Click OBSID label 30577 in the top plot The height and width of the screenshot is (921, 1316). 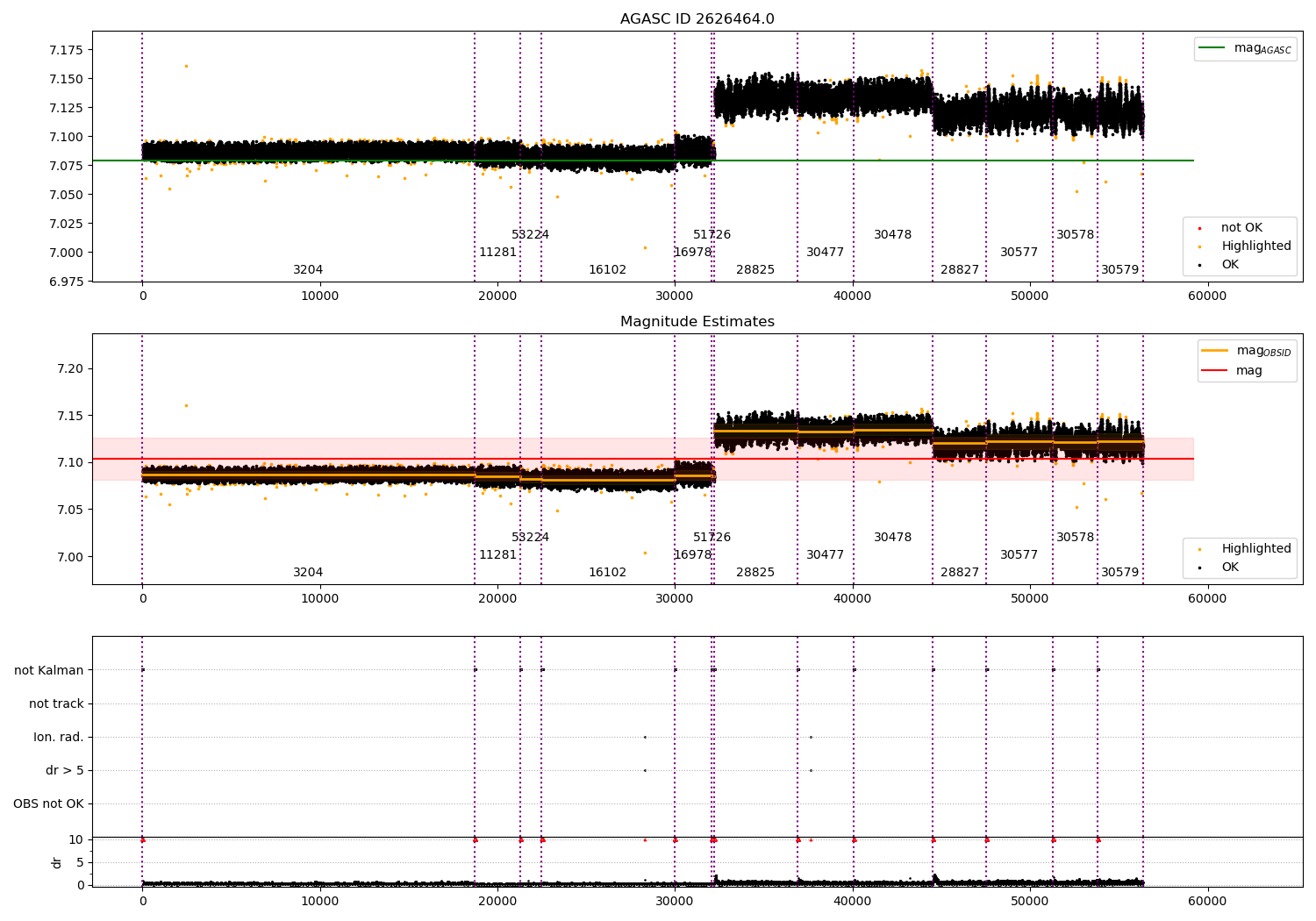pos(1019,253)
